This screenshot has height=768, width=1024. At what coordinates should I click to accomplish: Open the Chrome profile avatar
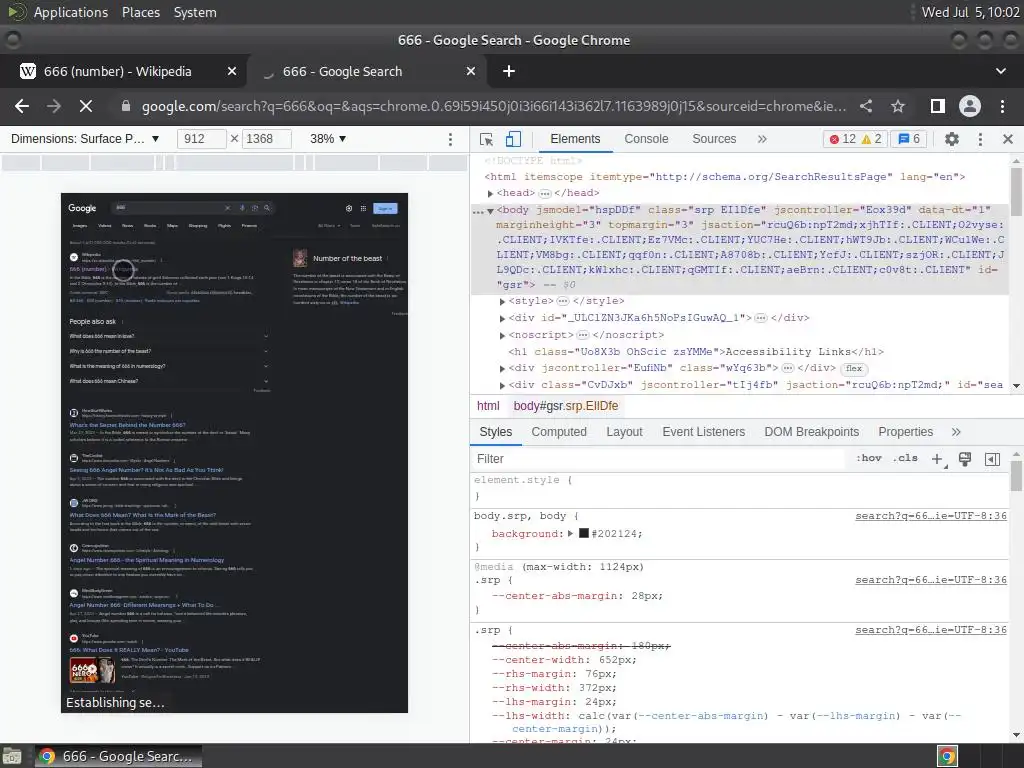point(970,106)
